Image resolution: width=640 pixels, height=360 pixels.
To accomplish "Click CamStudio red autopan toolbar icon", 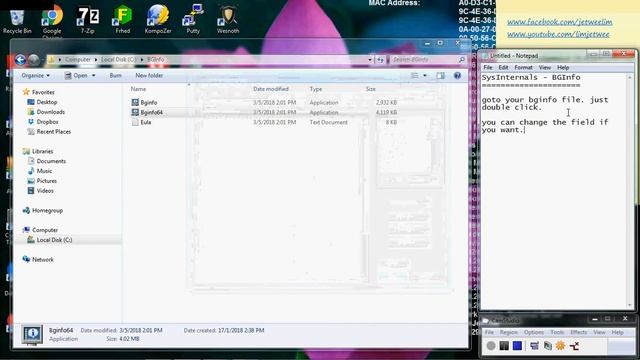I will pyautogui.click(x=574, y=346).
